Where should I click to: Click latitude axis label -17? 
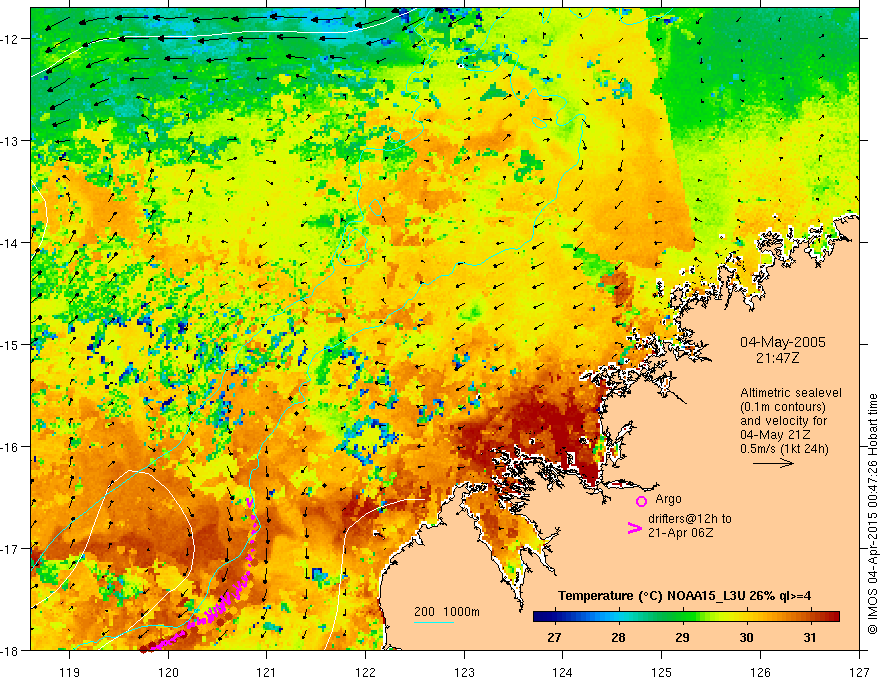click(12, 549)
